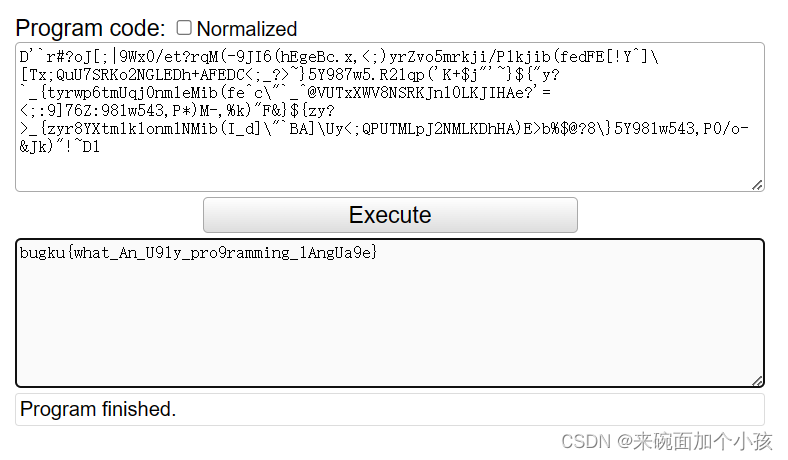Click empty space below code in textarea
The image size is (788, 460).
pos(389,172)
